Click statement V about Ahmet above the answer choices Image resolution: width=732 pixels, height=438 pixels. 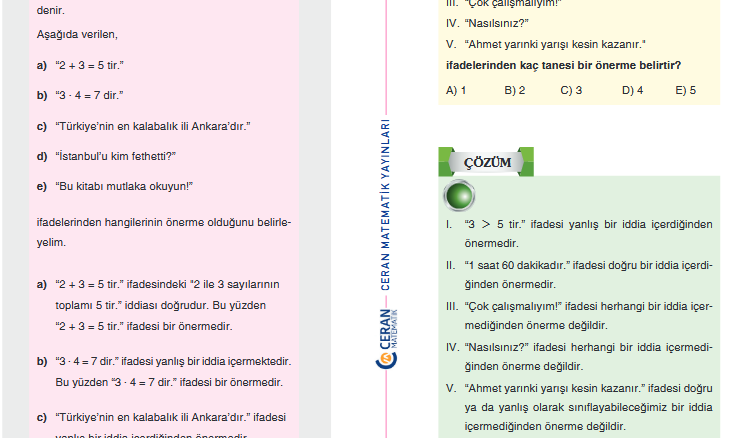coord(554,44)
